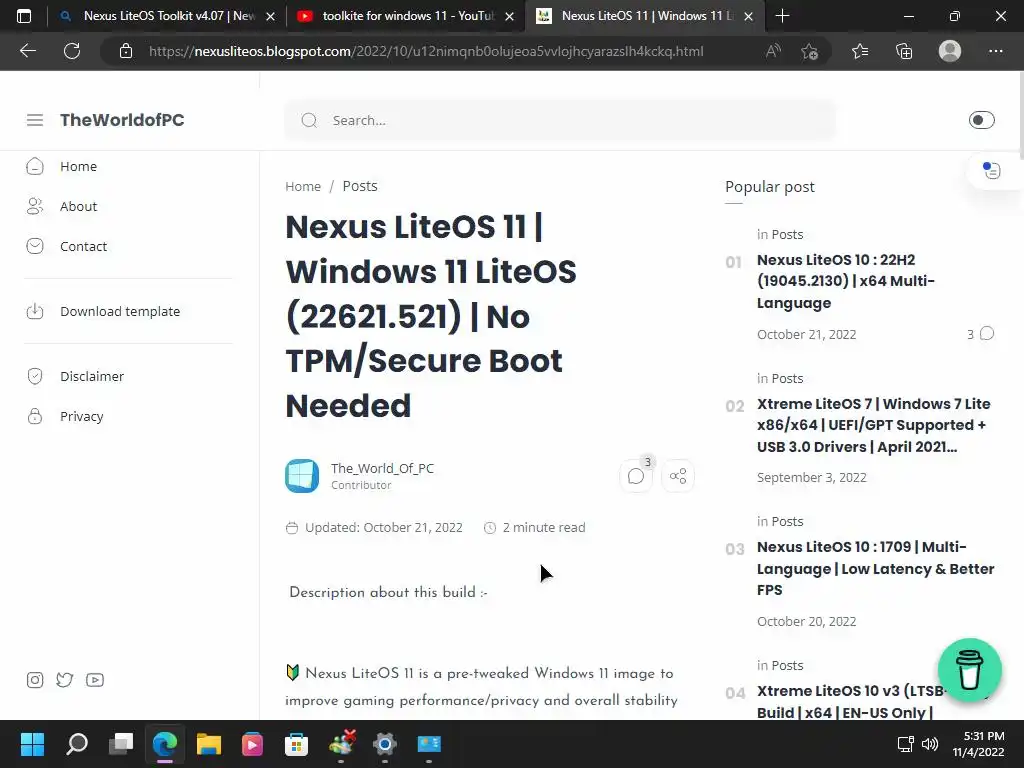Click the lock site information icon
The image size is (1024, 768).
point(126,51)
